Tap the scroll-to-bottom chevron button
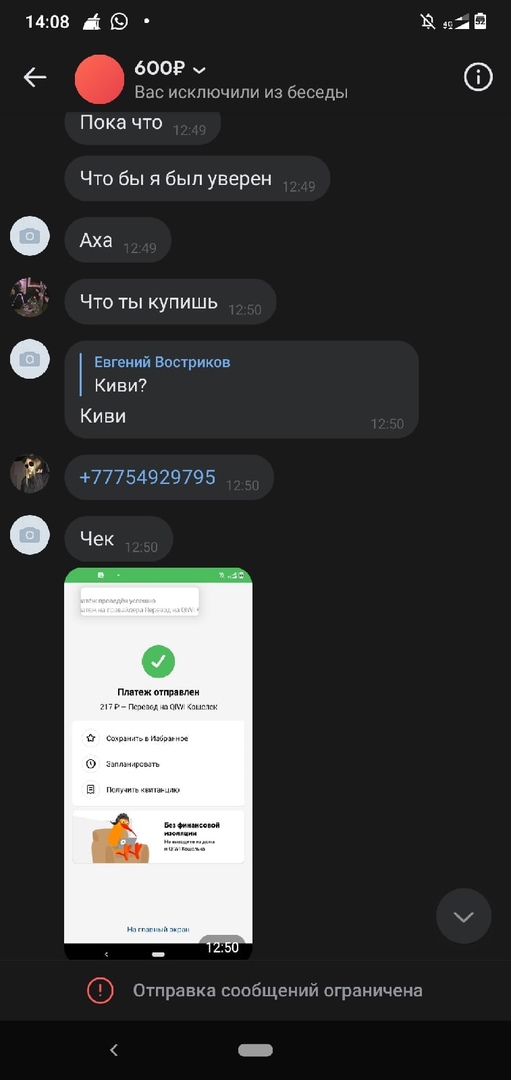This screenshot has width=511, height=1080. pyautogui.click(x=463, y=916)
